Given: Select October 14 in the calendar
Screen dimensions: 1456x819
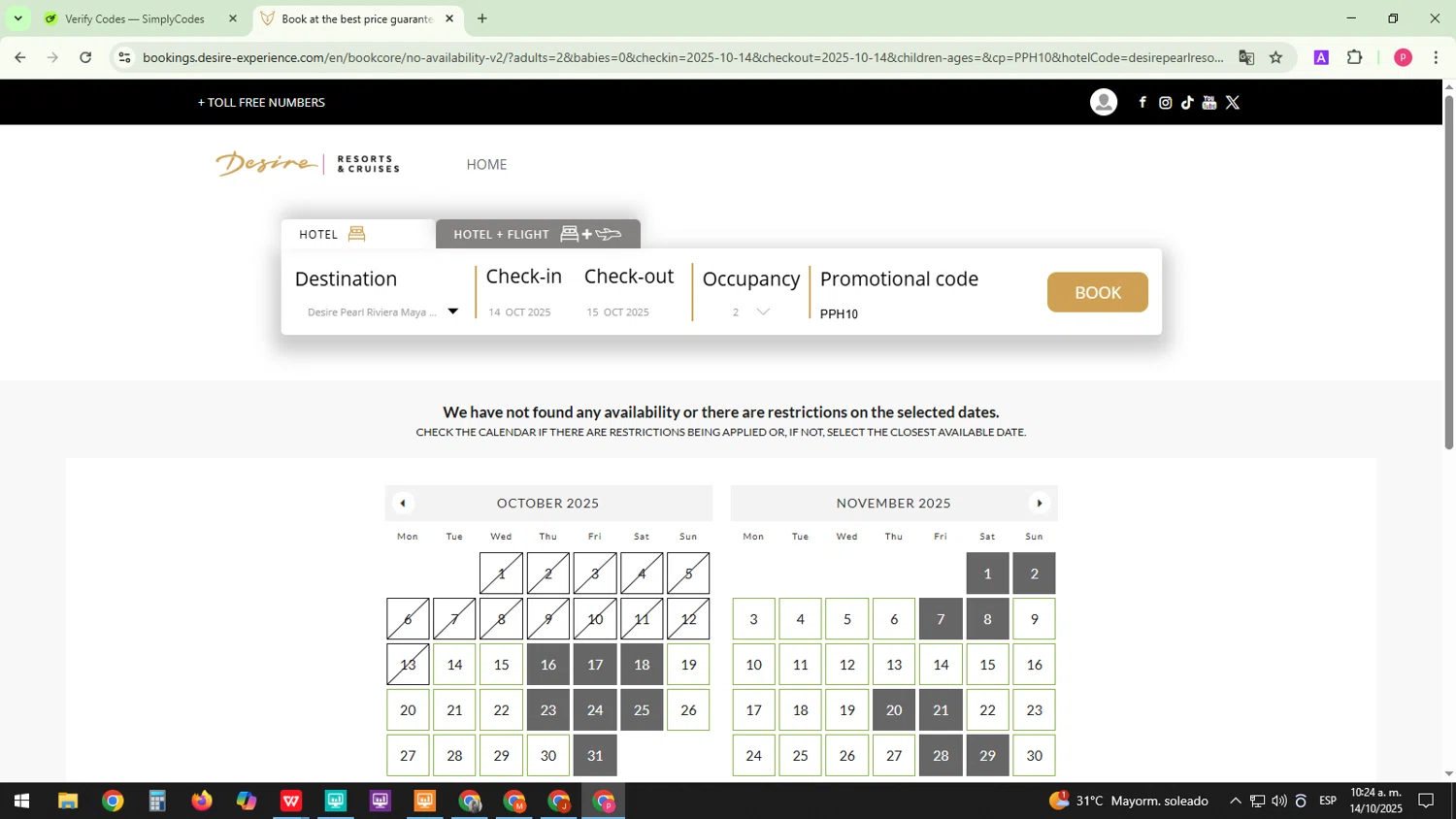Looking at the screenshot, I should 454,665.
